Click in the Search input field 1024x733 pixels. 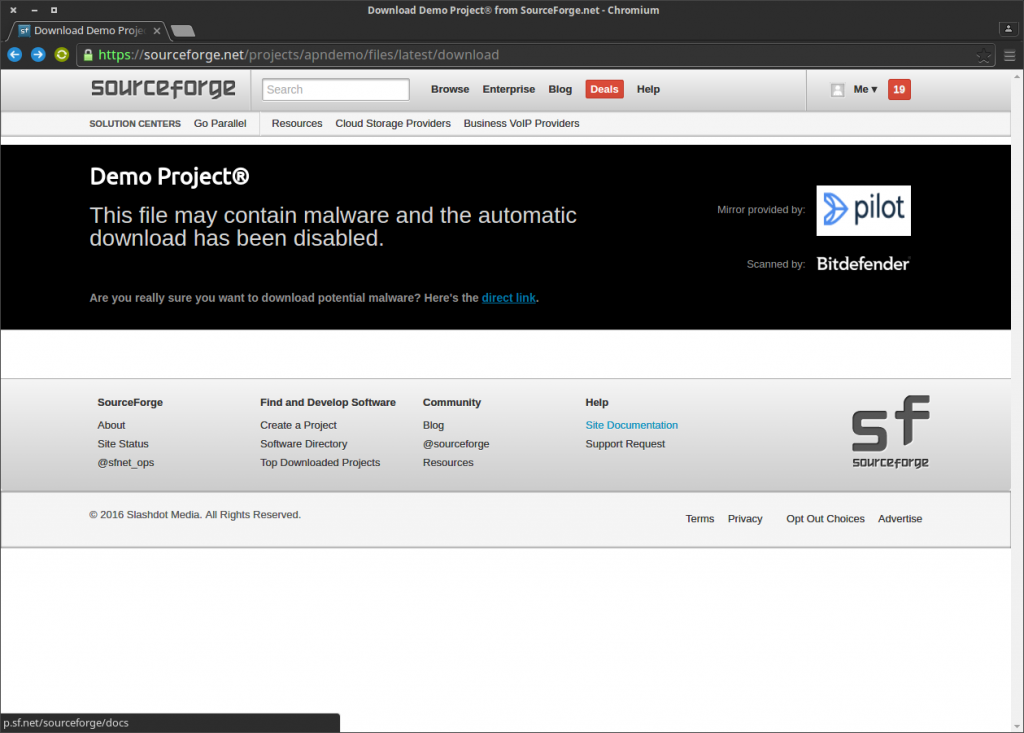pyautogui.click(x=336, y=90)
